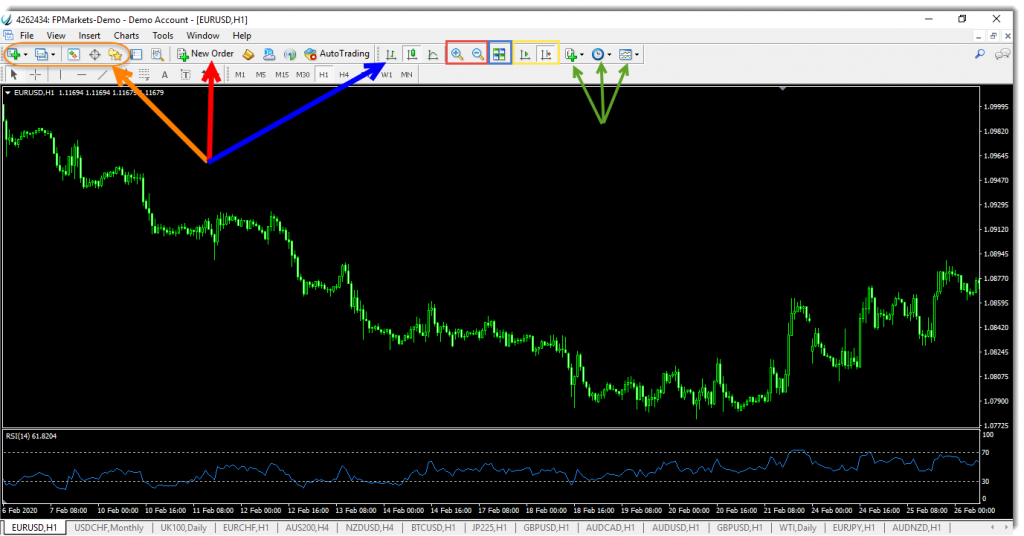Switch chart to candlesticks mode

[411, 55]
